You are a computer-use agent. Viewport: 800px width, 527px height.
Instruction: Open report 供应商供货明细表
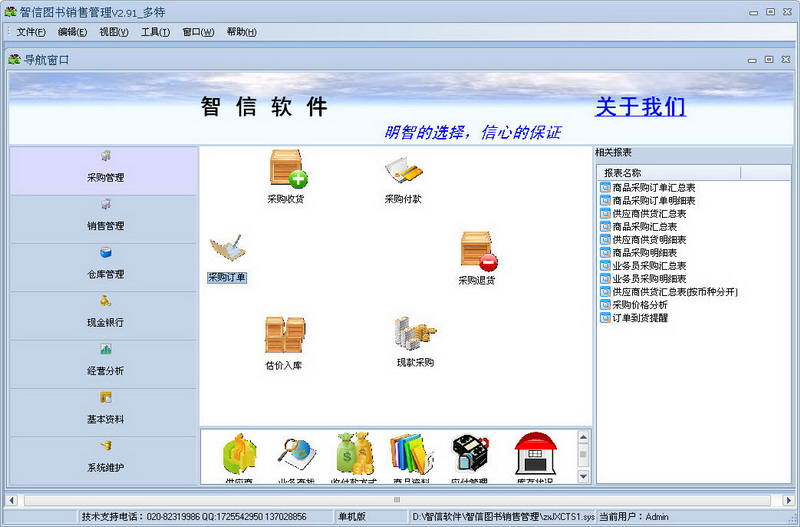pos(644,239)
